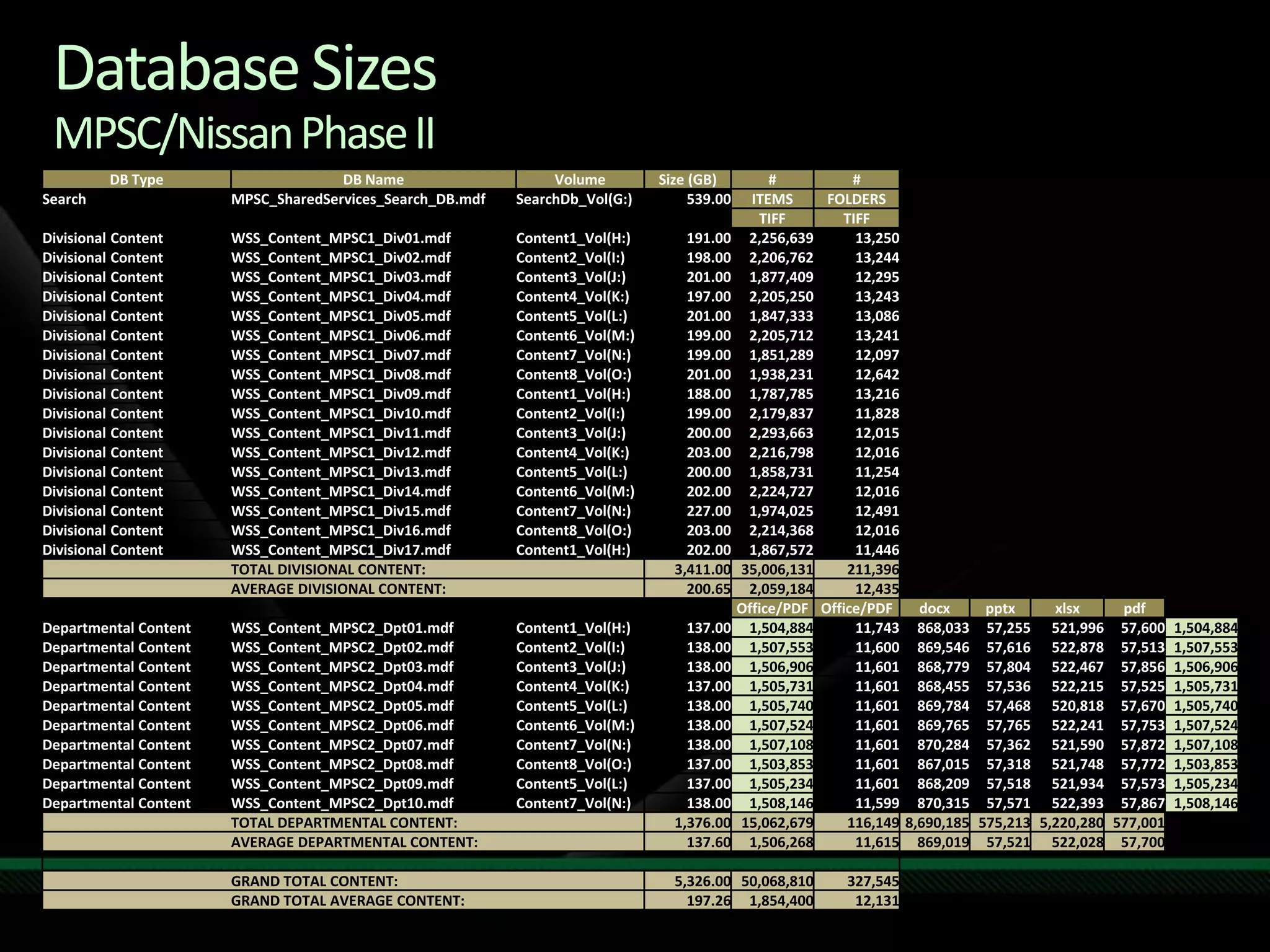Click 'WSS_Content_MPSC1_Div17.mdf' name cell

click(341, 550)
